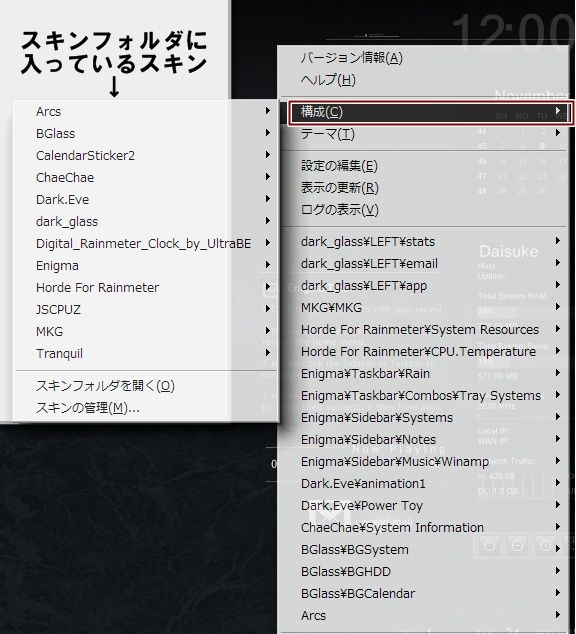Open Enigma¥Sidebar¥Systems skin entry
Image resolution: width=576 pixels, height=634 pixels.
pyautogui.click(x=424, y=418)
